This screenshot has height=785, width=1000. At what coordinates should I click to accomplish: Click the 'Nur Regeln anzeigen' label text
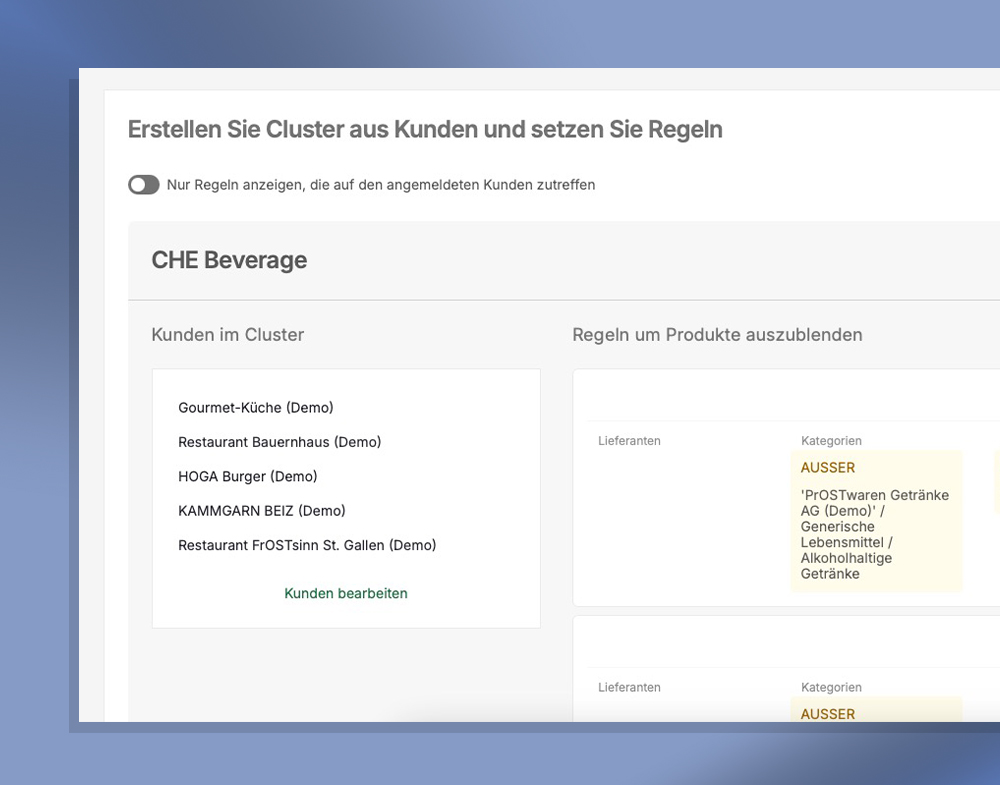click(380, 185)
